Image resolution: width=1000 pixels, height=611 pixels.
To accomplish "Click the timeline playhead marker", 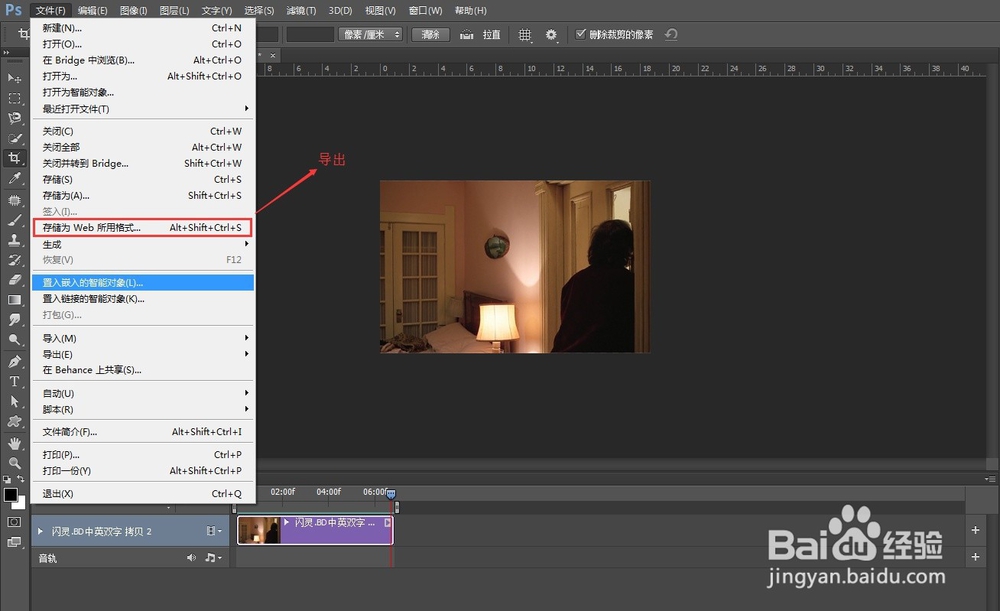I will click(391, 493).
